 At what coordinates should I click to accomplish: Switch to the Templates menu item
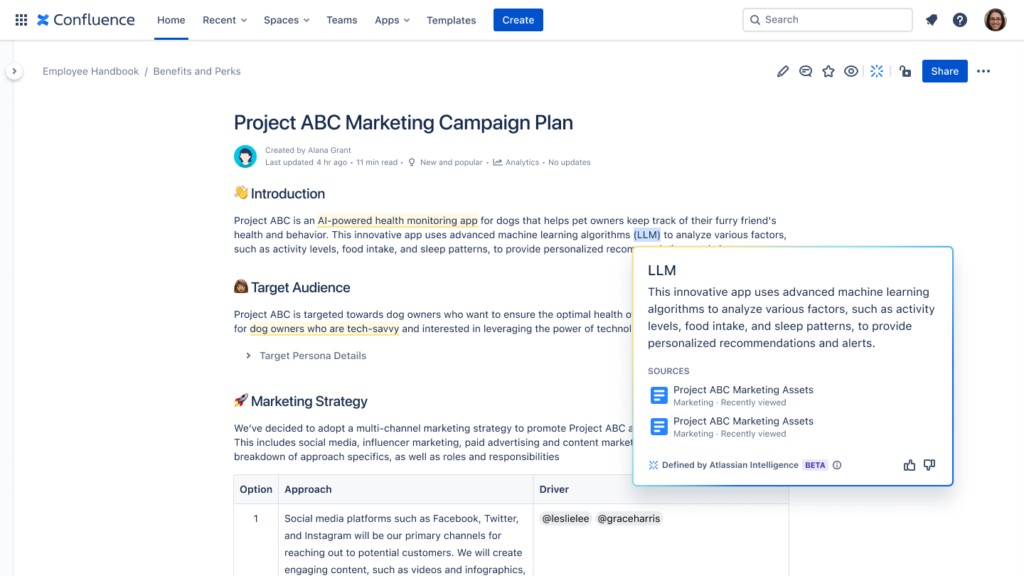tap(451, 19)
